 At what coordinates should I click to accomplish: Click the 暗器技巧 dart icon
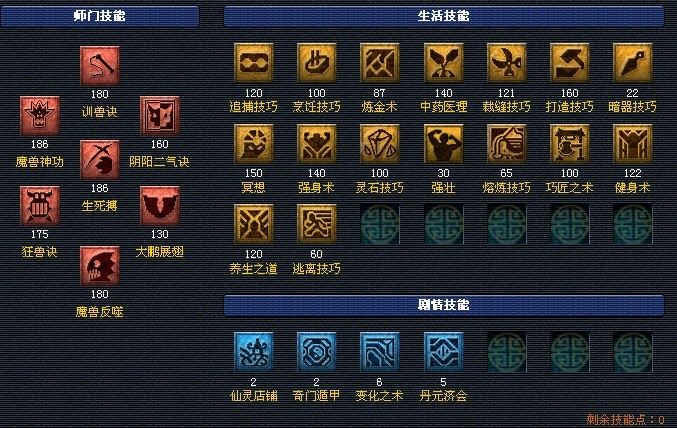[633, 63]
